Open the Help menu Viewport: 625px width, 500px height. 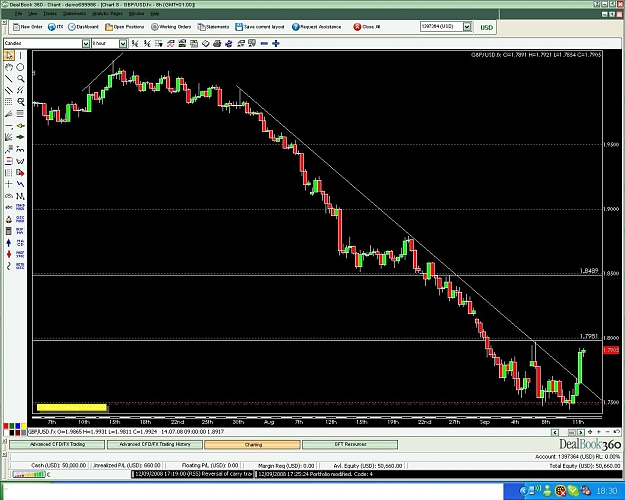(x=155, y=14)
